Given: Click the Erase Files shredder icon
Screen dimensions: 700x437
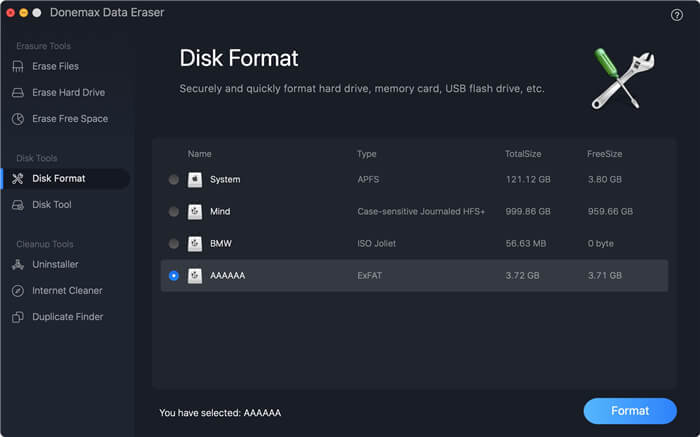Looking at the screenshot, I should click(x=18, y=67).
